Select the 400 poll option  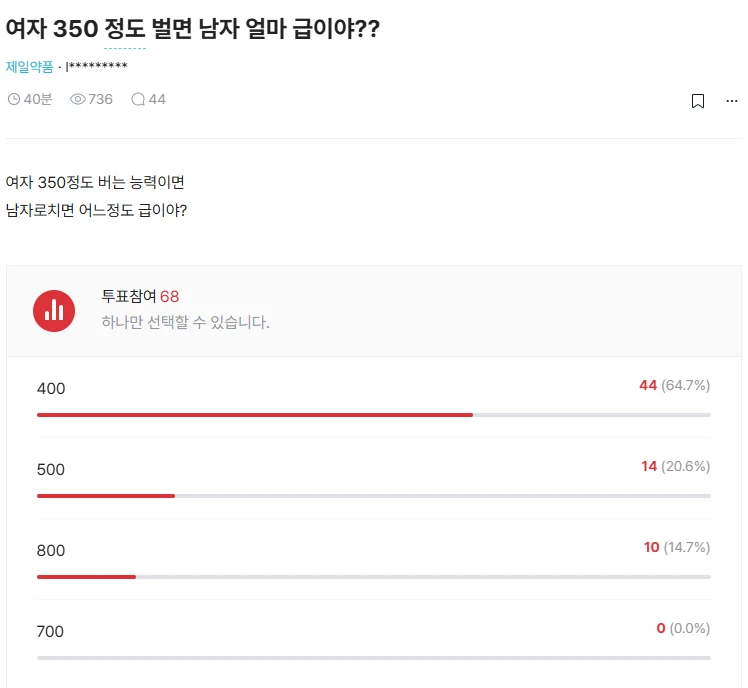[374, 397]
